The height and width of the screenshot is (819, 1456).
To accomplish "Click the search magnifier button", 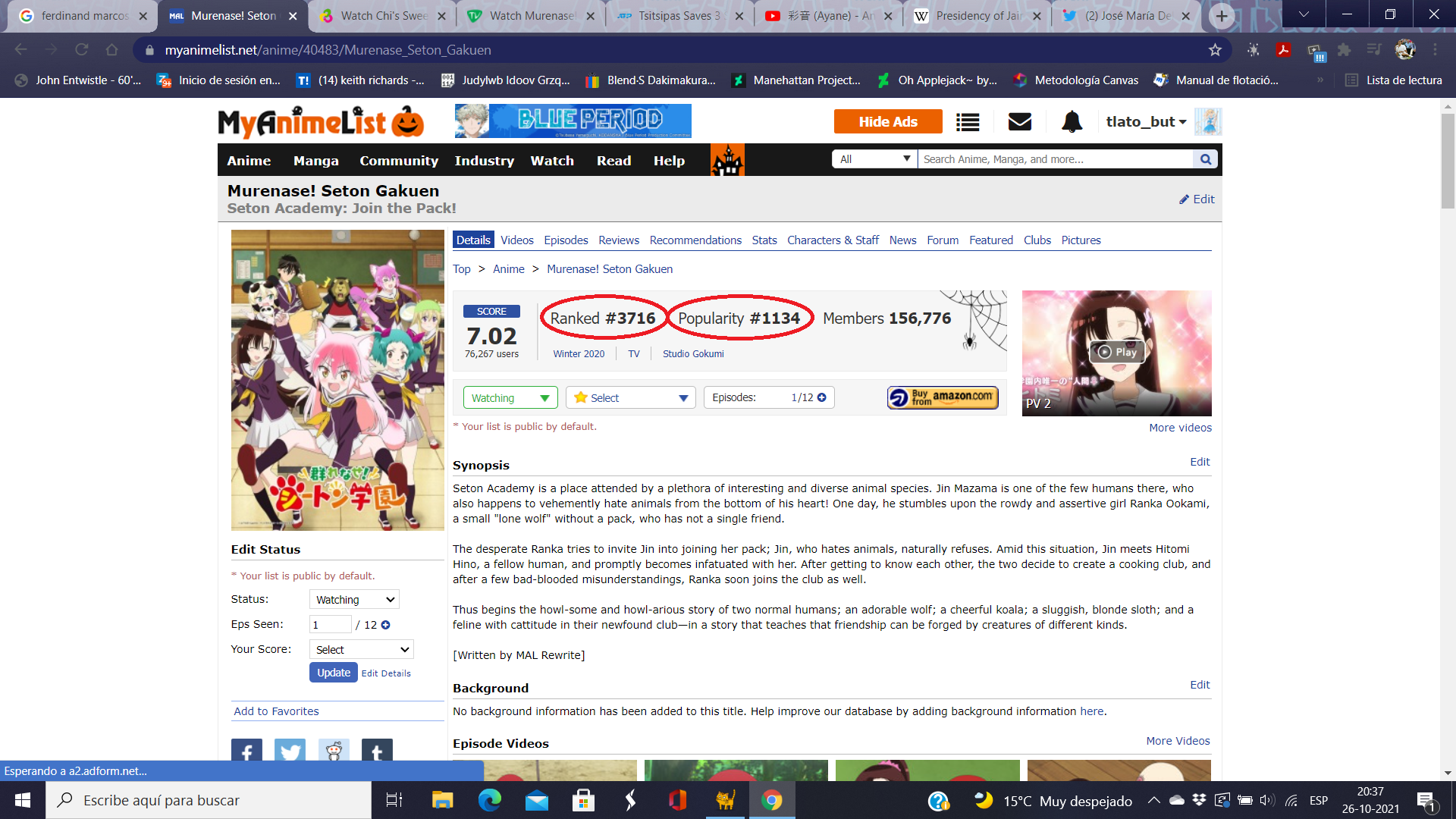I will pyautogui.click(x=1206, y=159).
